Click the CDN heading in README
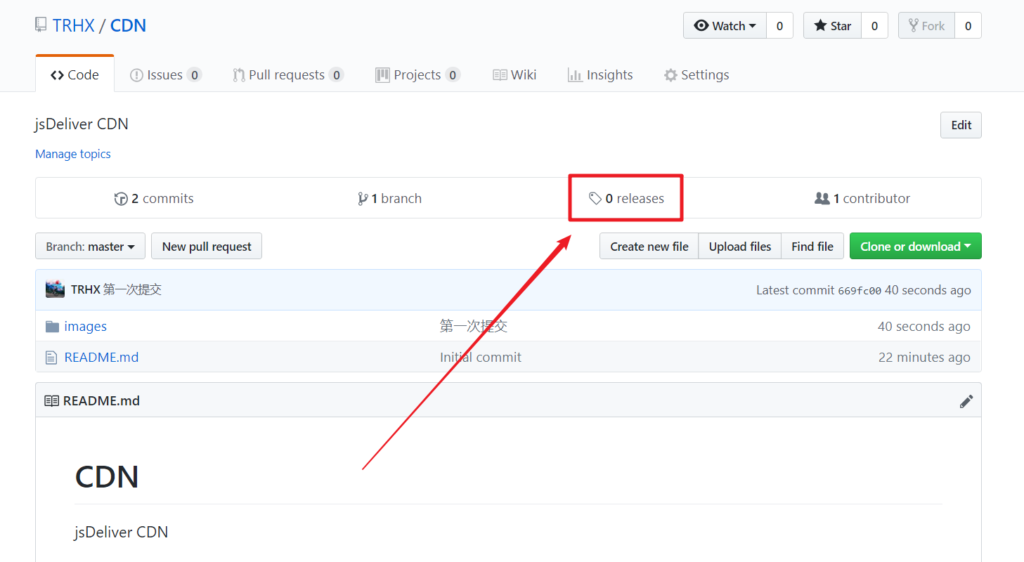This screenshot has width=1024, height=562. 106,476
